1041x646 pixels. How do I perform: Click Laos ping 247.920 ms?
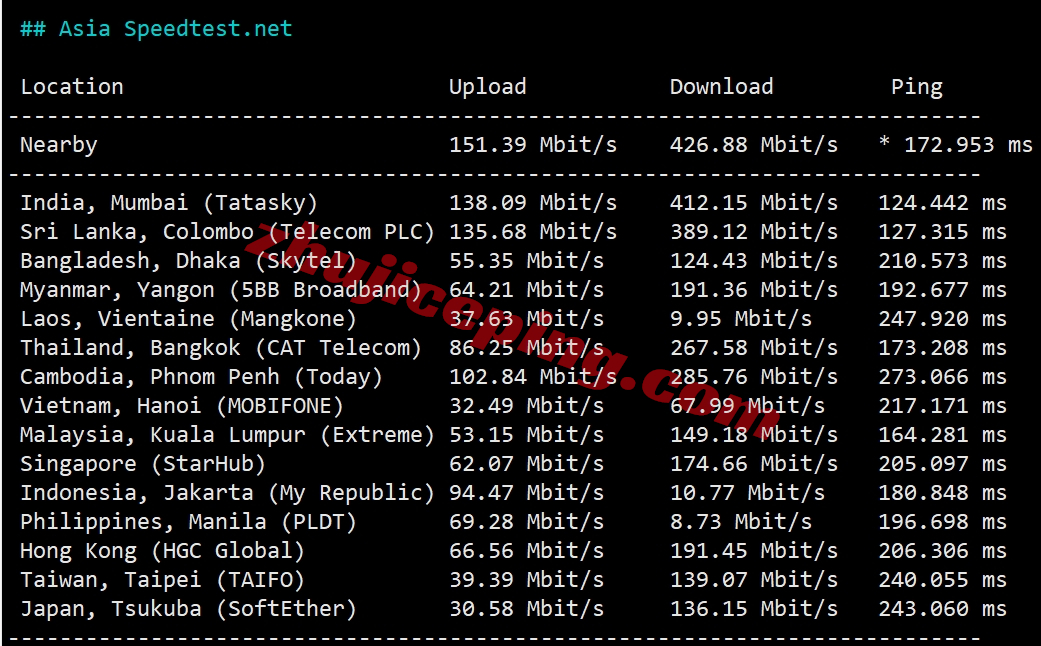(x=942, y=319)
